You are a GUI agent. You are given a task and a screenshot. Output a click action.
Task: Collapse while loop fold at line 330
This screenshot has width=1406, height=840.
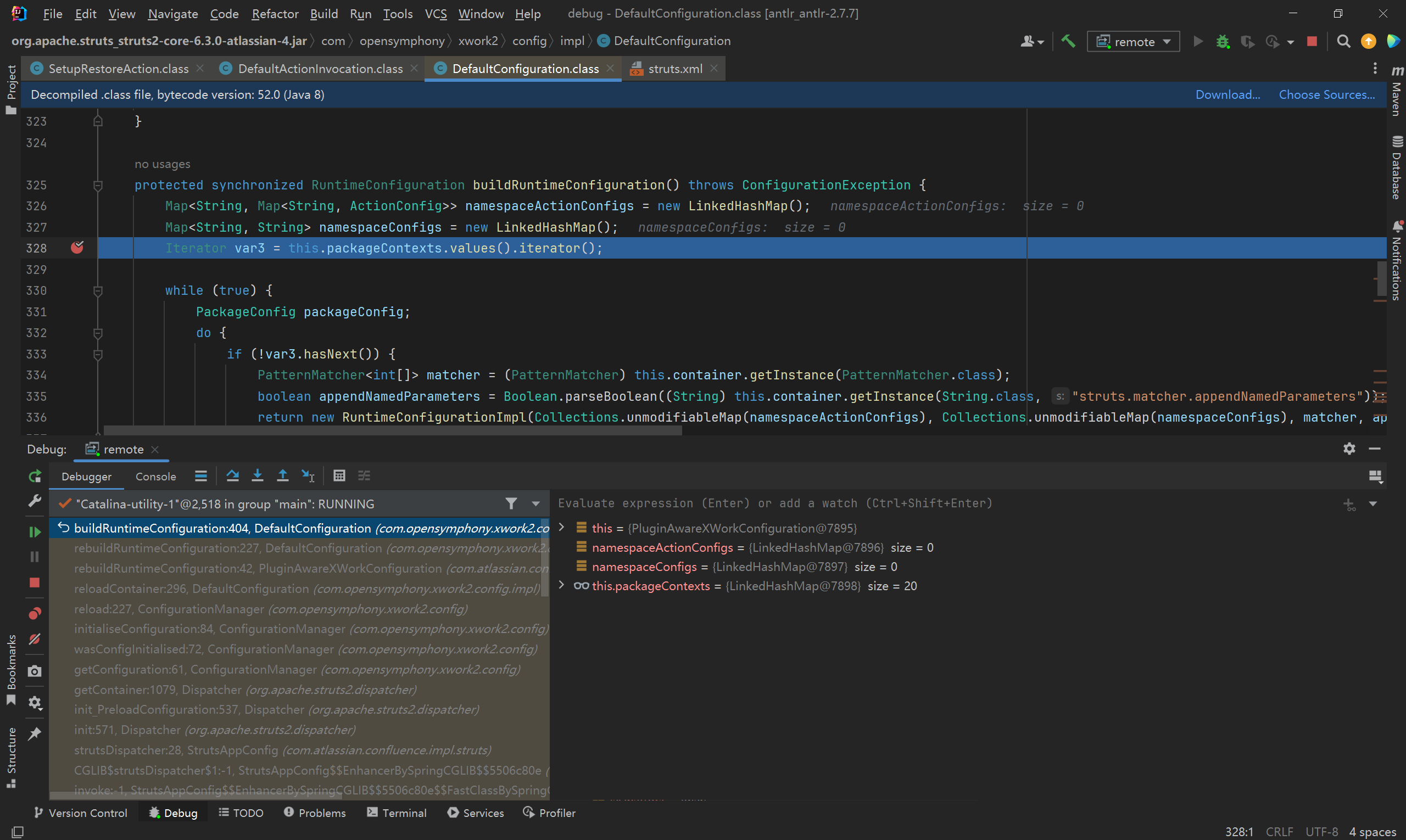click(x=98, y=290)
